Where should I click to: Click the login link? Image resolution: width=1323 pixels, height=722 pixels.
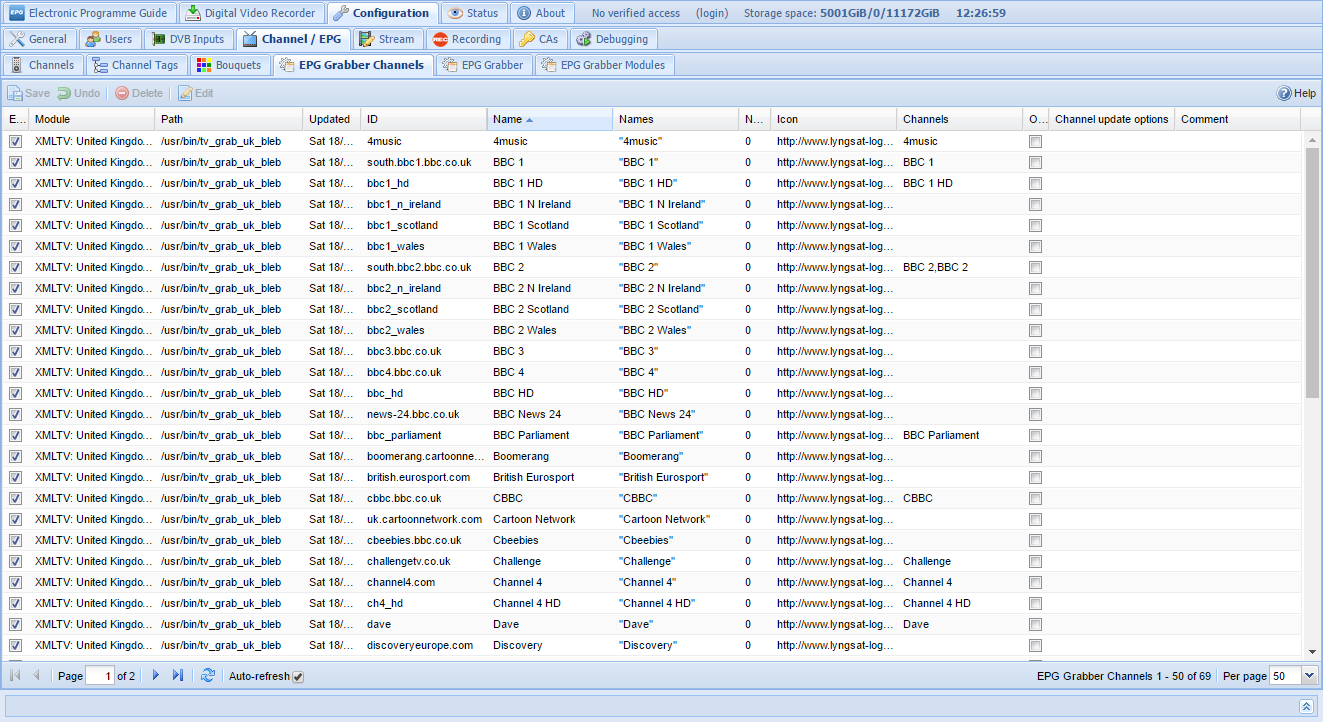712,13
